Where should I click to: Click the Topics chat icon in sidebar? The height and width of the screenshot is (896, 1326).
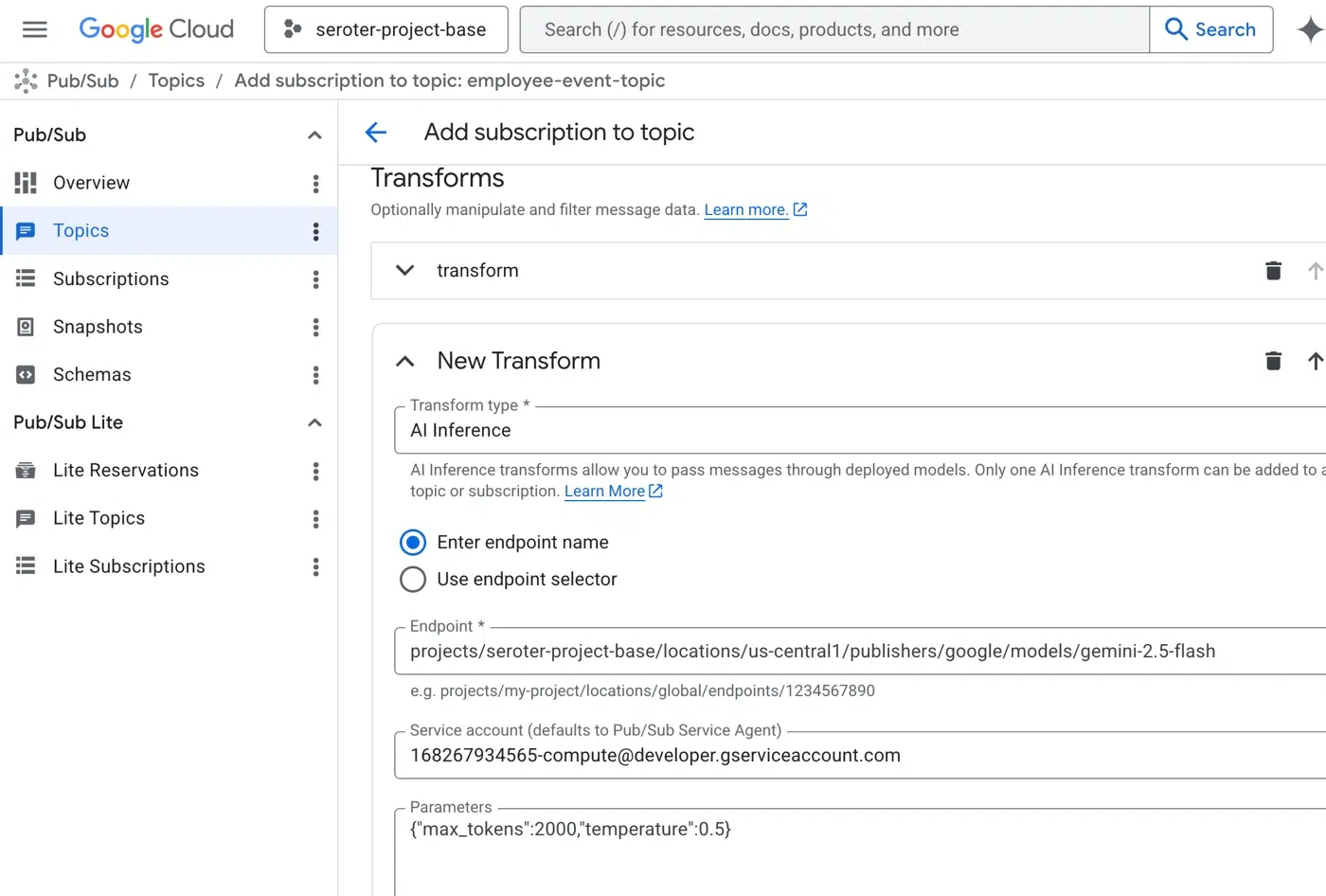click(x=26, y=231)
